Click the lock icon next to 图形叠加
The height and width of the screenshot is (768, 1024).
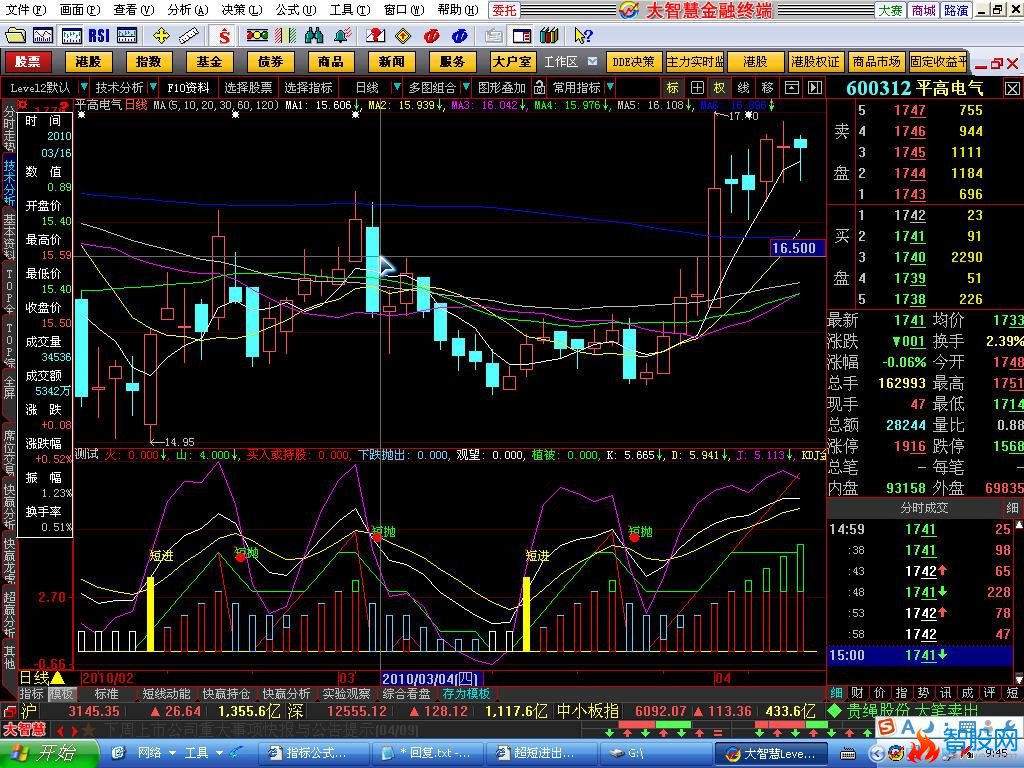click(539, 87)
